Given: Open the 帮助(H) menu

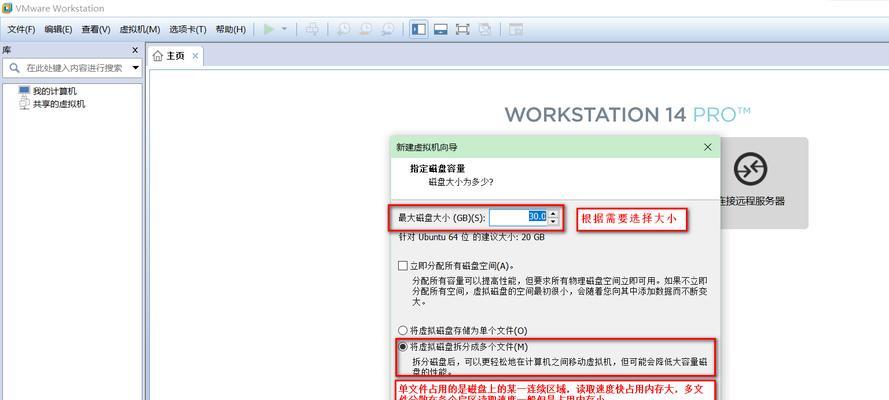Looking at the screenshot, I should [231, 29].
